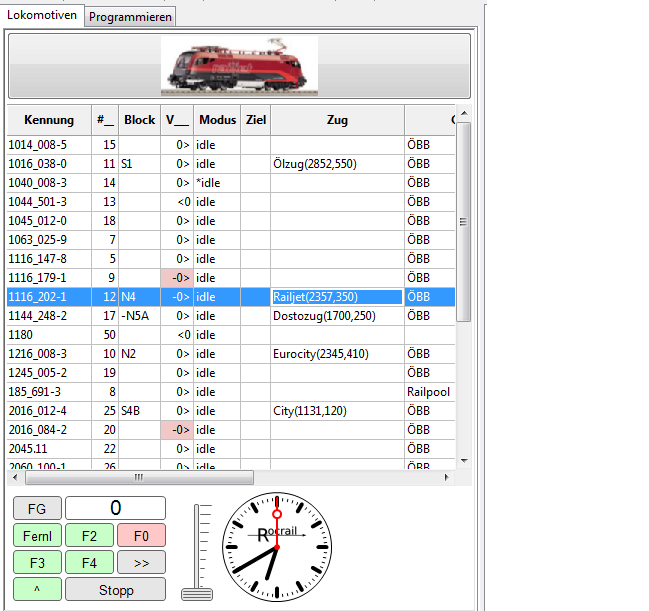Image resolution: width=649 pixels, height=611 pixels.
Task: Sort table by Kennung column header
Action: [x=49, y=120]
